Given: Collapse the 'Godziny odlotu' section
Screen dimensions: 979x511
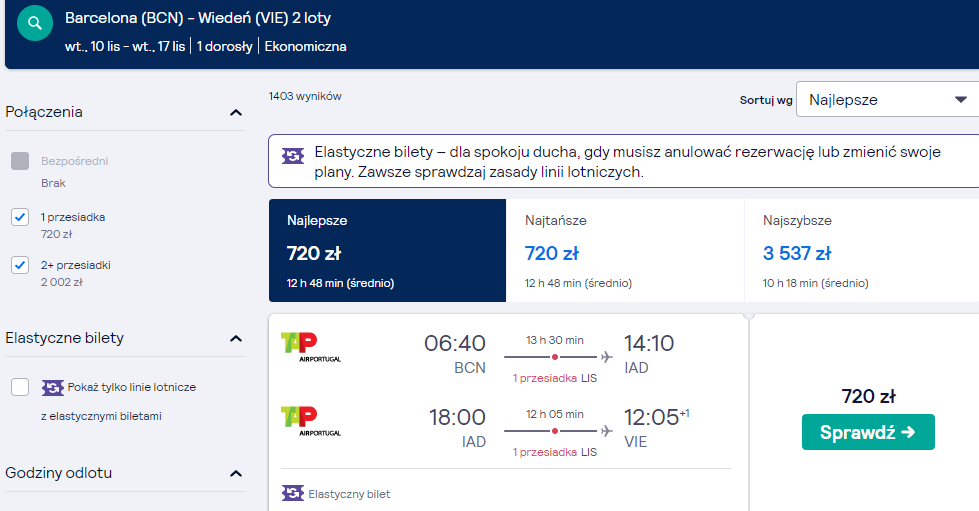Looking at the screenshot, I should click(x=236, y=474).
